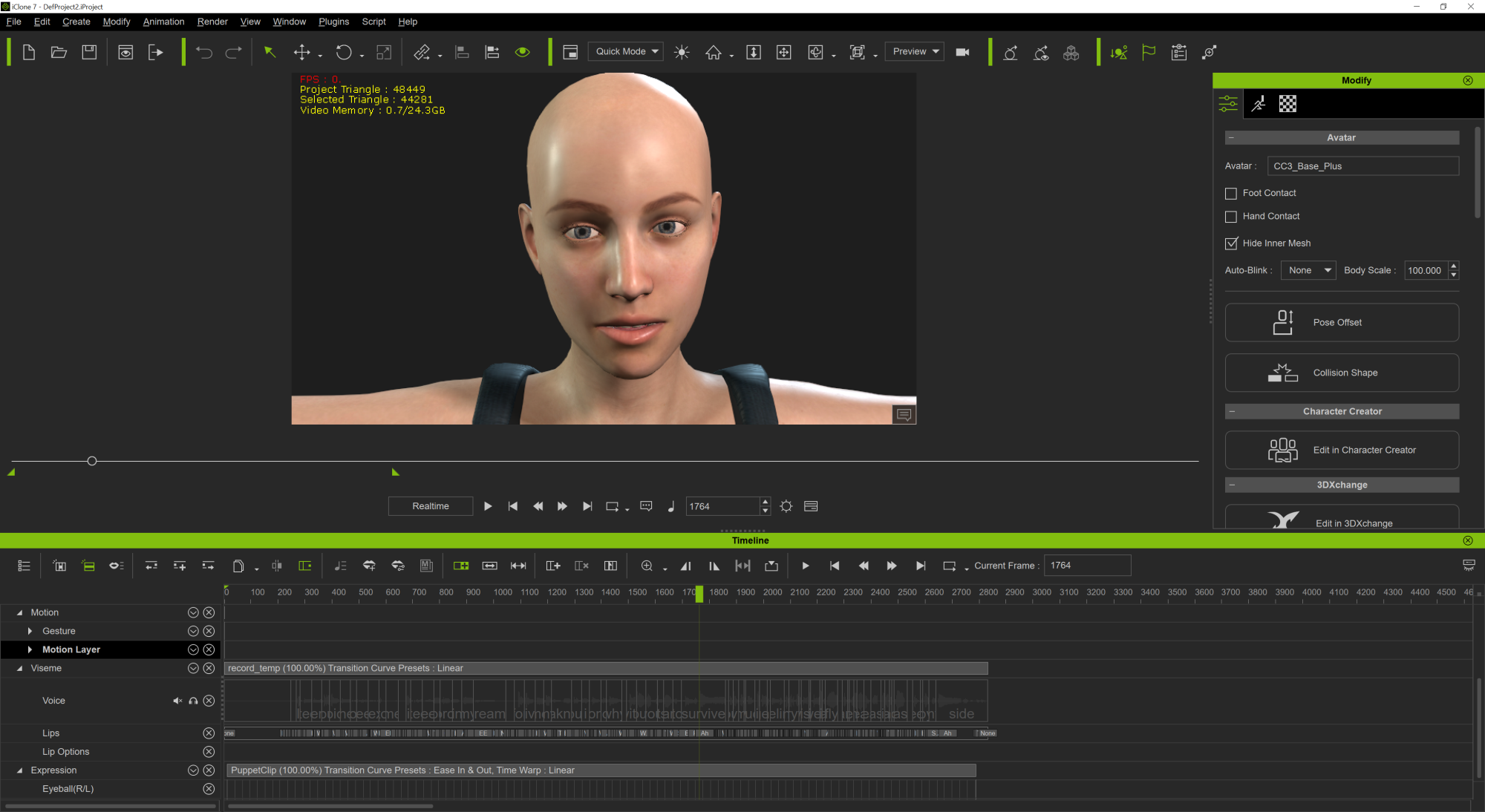Image resolution: width=1485 pixels, height=812 pixels.
Task: Click the green timeline playhead marker
Action: coord(699,594)
